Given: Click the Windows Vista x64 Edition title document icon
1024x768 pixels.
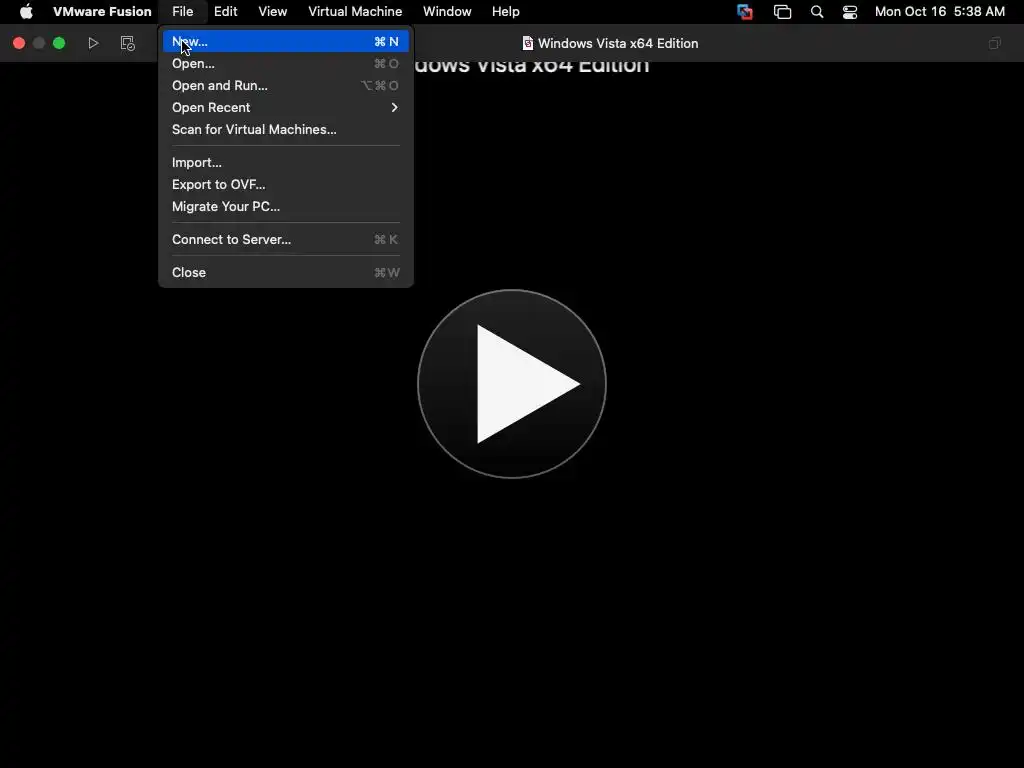Looking at the screenshot, I should click(528, 43).
